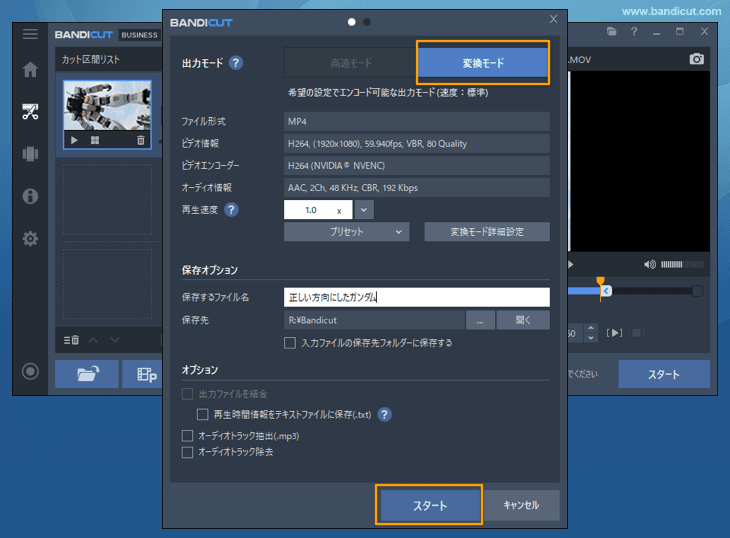Move segment up with arrow icon
This screenshot has height=538, width=730.
[94, 340]
